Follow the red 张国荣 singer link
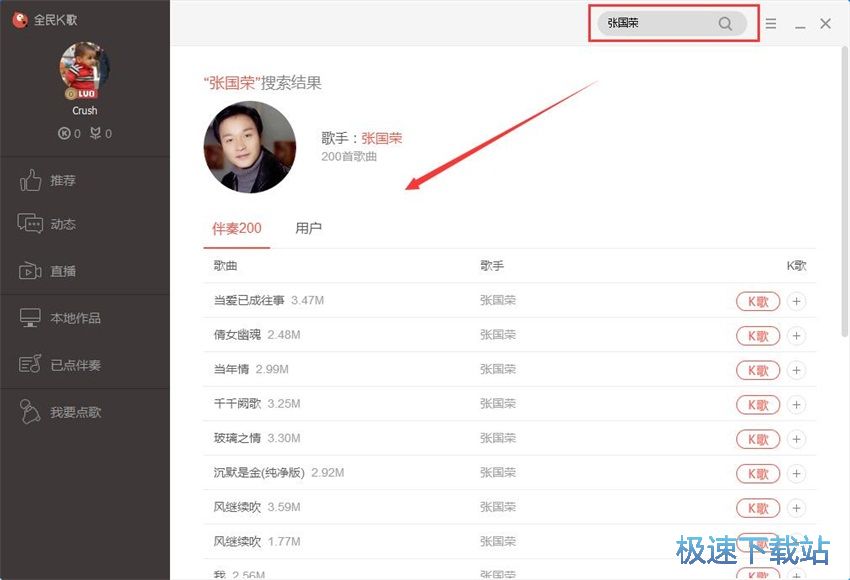This screenshot has width=850, height=580. click(x=382, y=138)
